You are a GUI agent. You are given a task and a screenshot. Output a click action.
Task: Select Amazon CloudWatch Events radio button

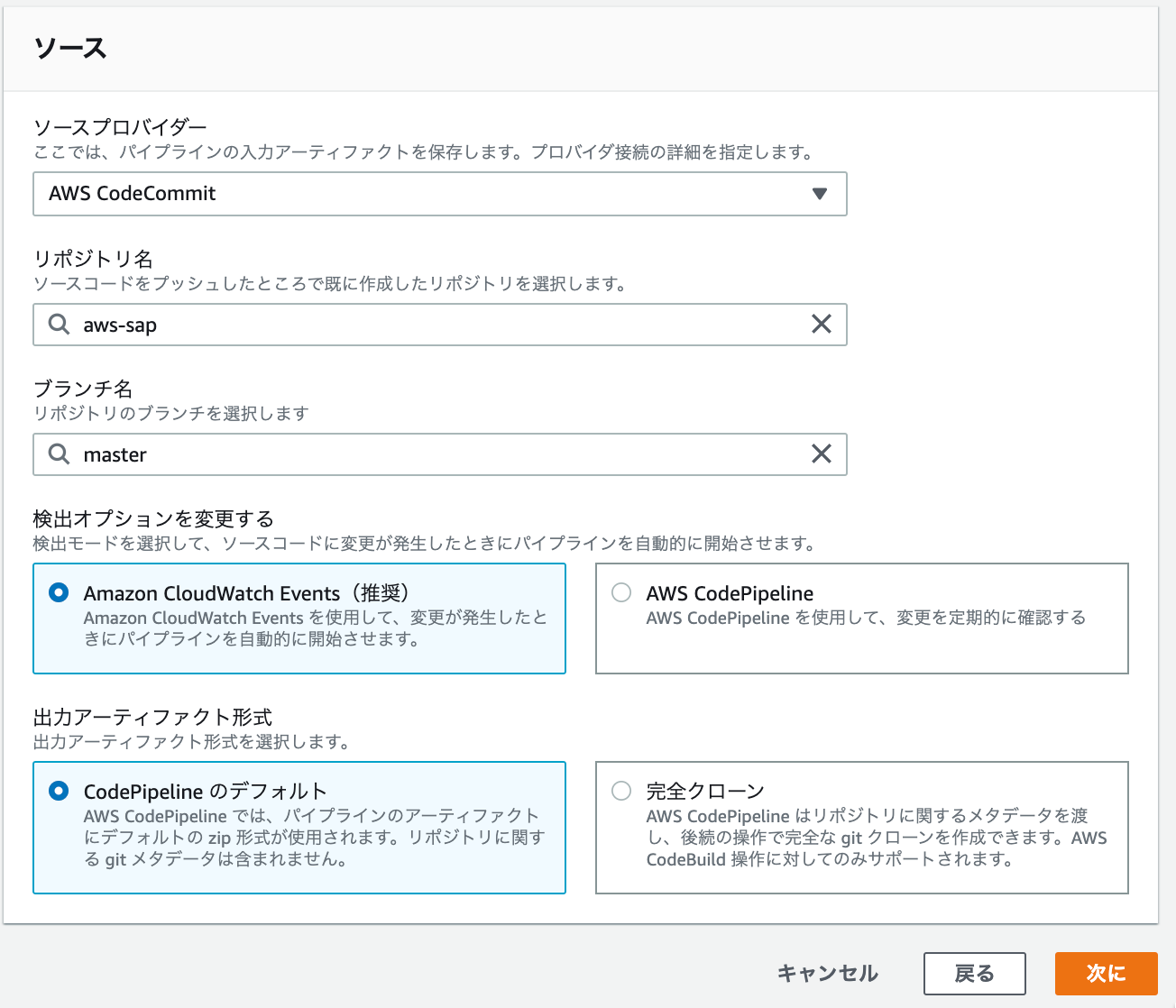click(x=59, y=592)
